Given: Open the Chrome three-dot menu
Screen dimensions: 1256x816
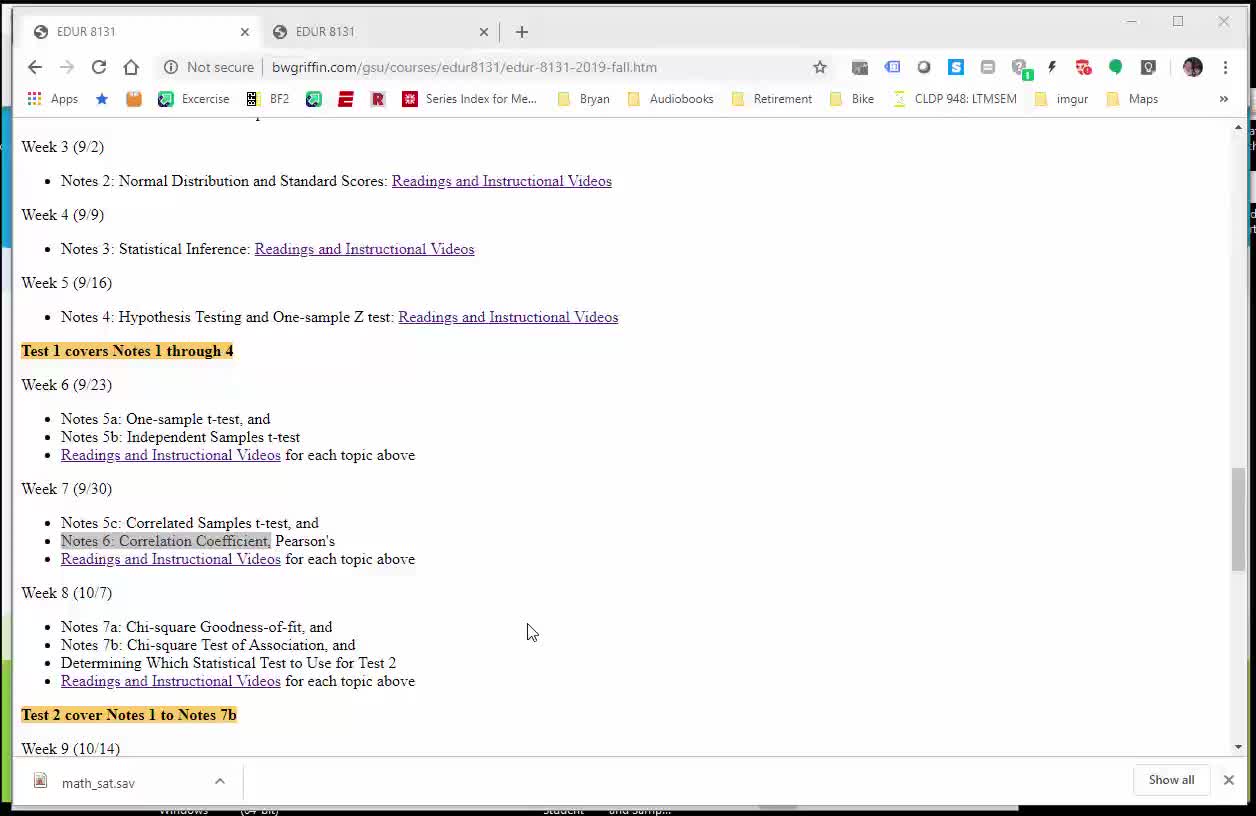Looking at the screenshot, I should tap(1226, 67).
